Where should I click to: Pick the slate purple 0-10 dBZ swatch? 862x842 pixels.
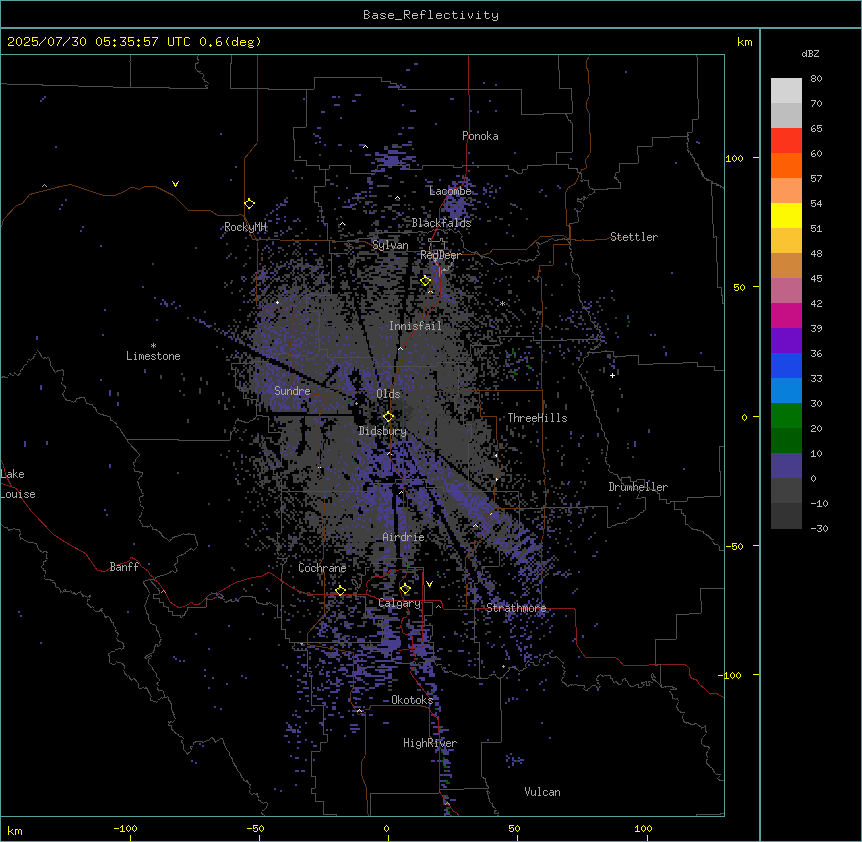(x=786, y=466)
